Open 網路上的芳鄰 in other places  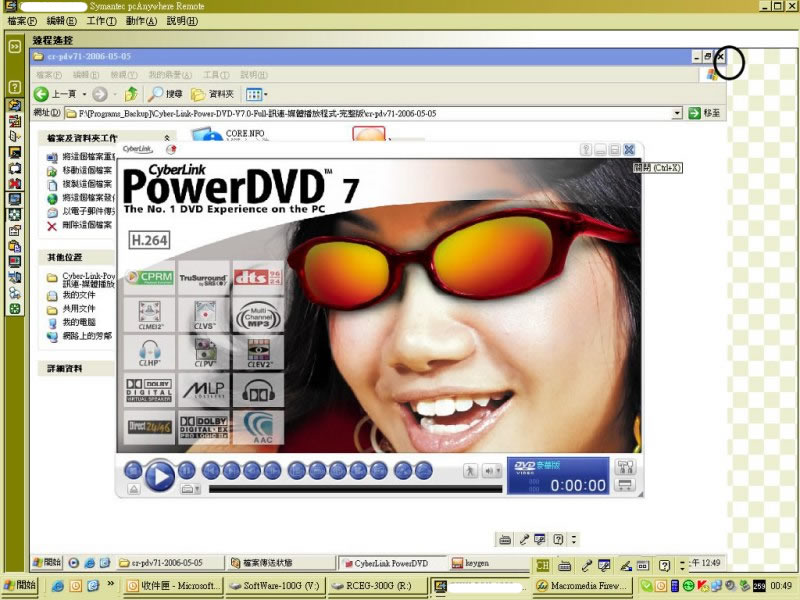coord(79,336)
